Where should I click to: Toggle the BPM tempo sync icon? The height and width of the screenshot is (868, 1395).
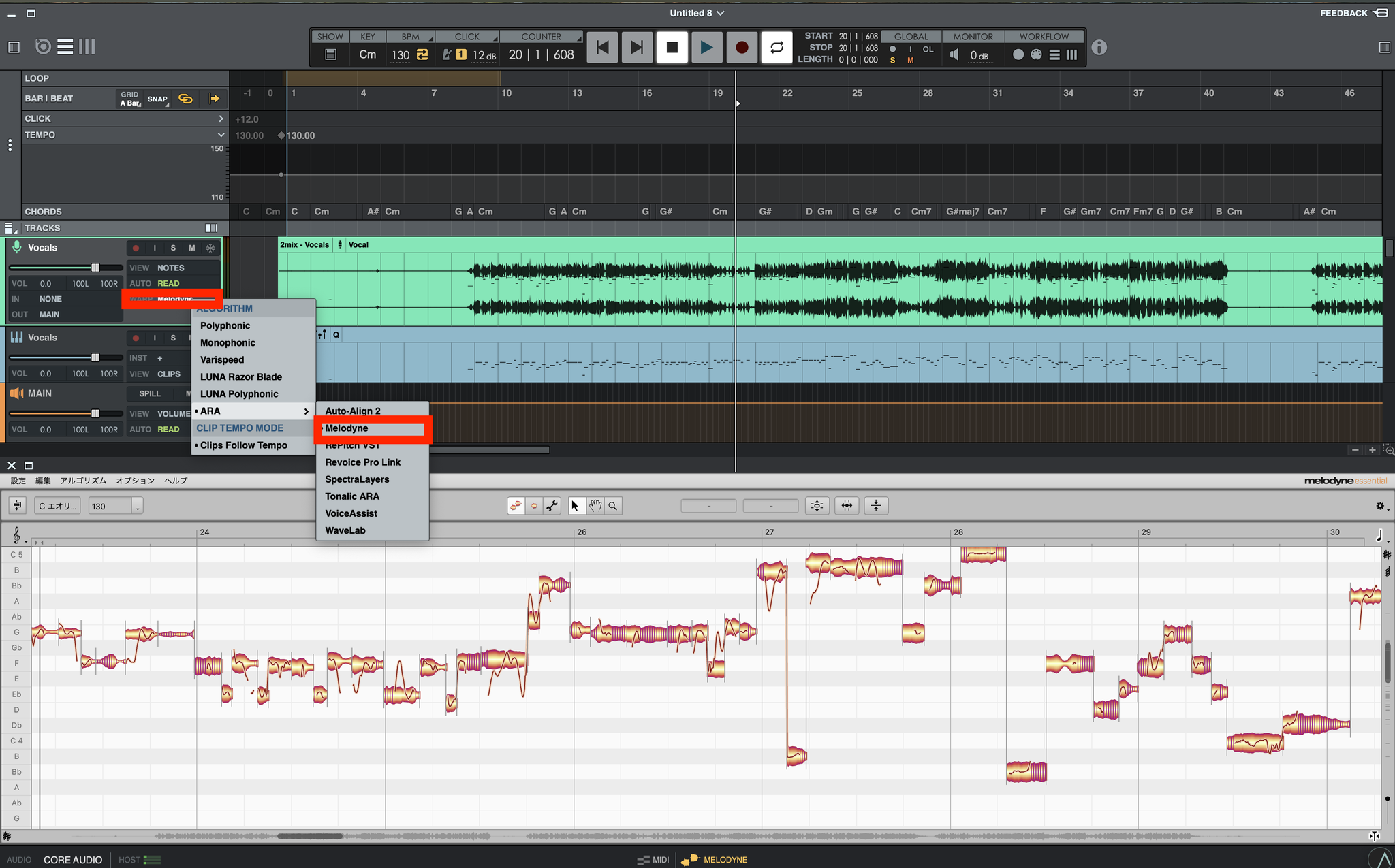(422, 54)
